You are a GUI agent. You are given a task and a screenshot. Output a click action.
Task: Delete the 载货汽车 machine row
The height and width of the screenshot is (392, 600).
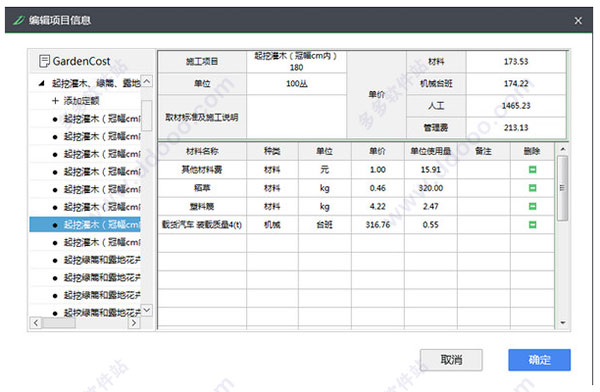(532, 225)
